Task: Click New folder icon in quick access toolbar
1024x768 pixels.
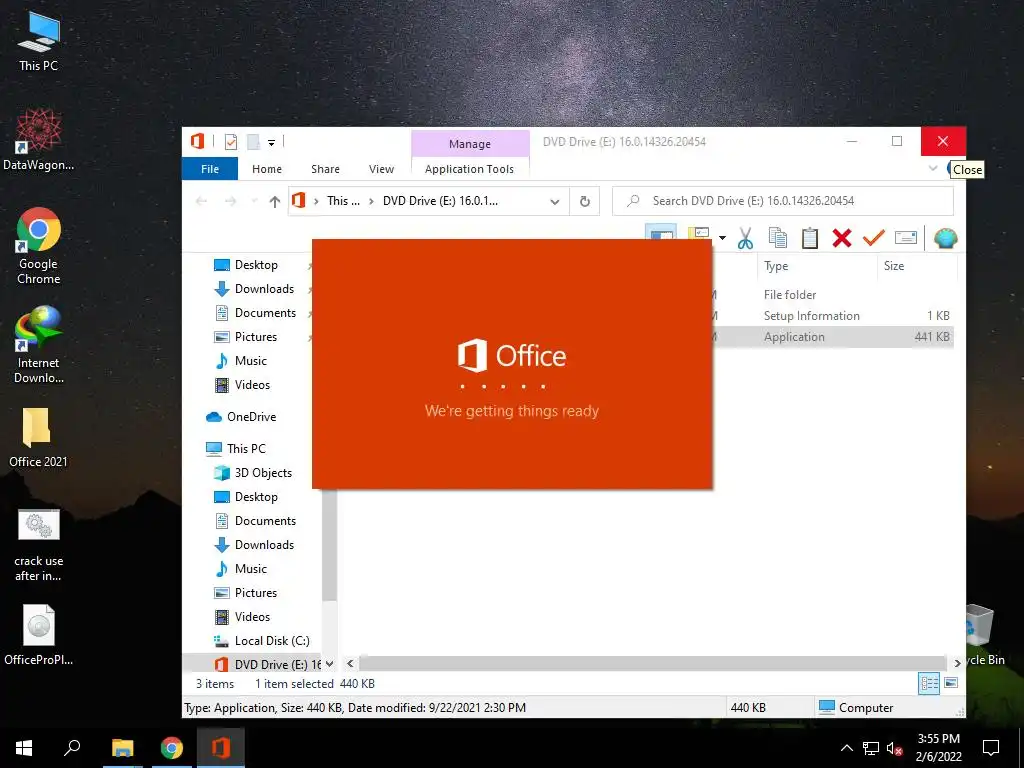Action: click(x=253, y=142)
